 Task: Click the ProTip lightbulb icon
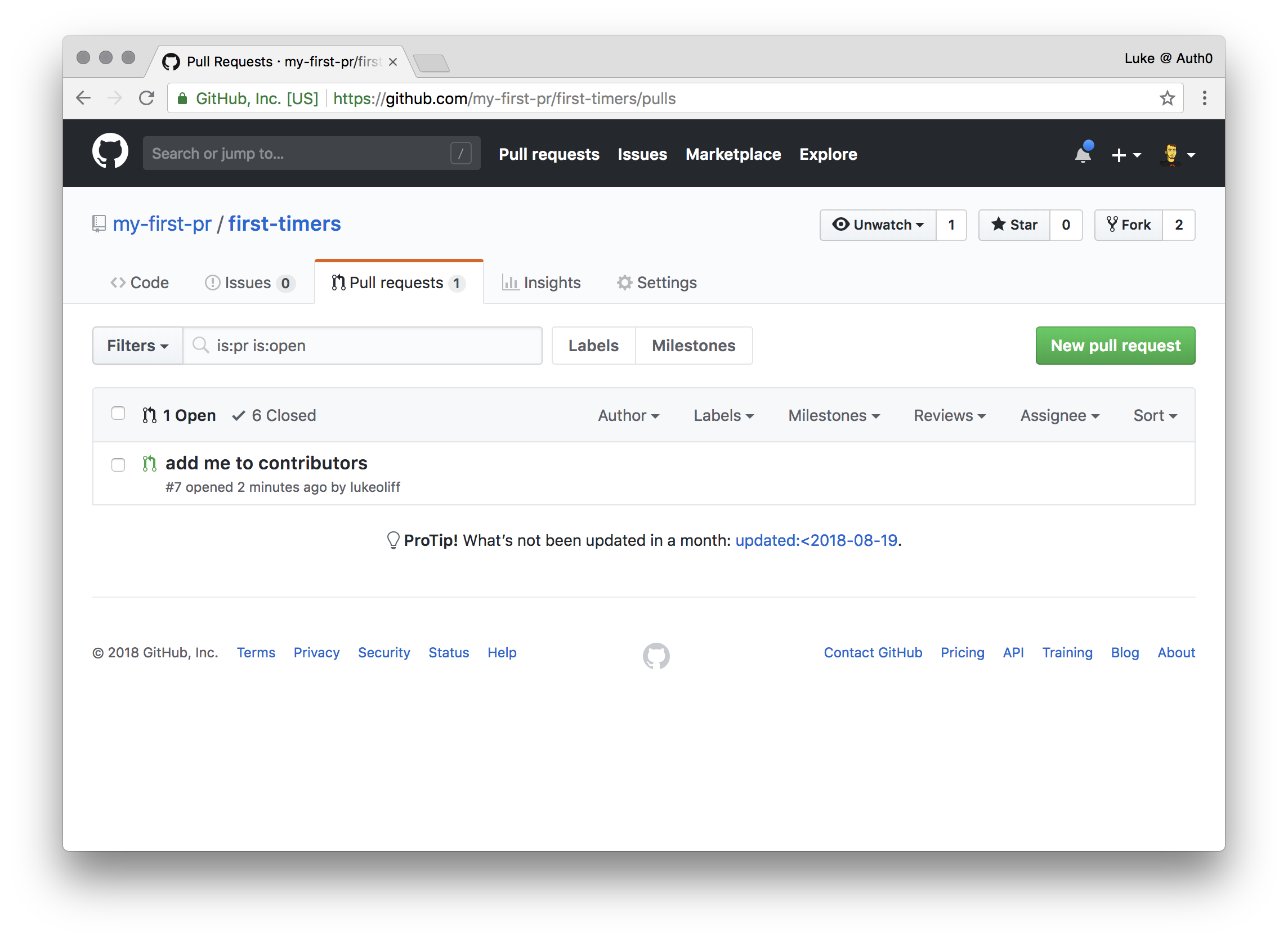tap(393, 540)
